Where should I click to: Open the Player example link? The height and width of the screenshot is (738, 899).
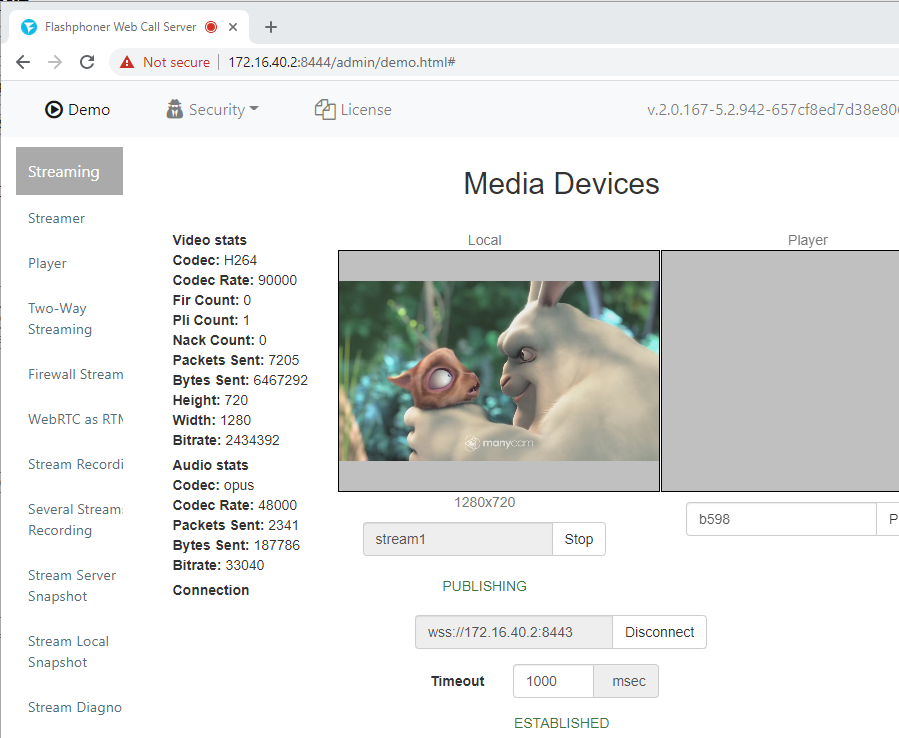[47, 263]
